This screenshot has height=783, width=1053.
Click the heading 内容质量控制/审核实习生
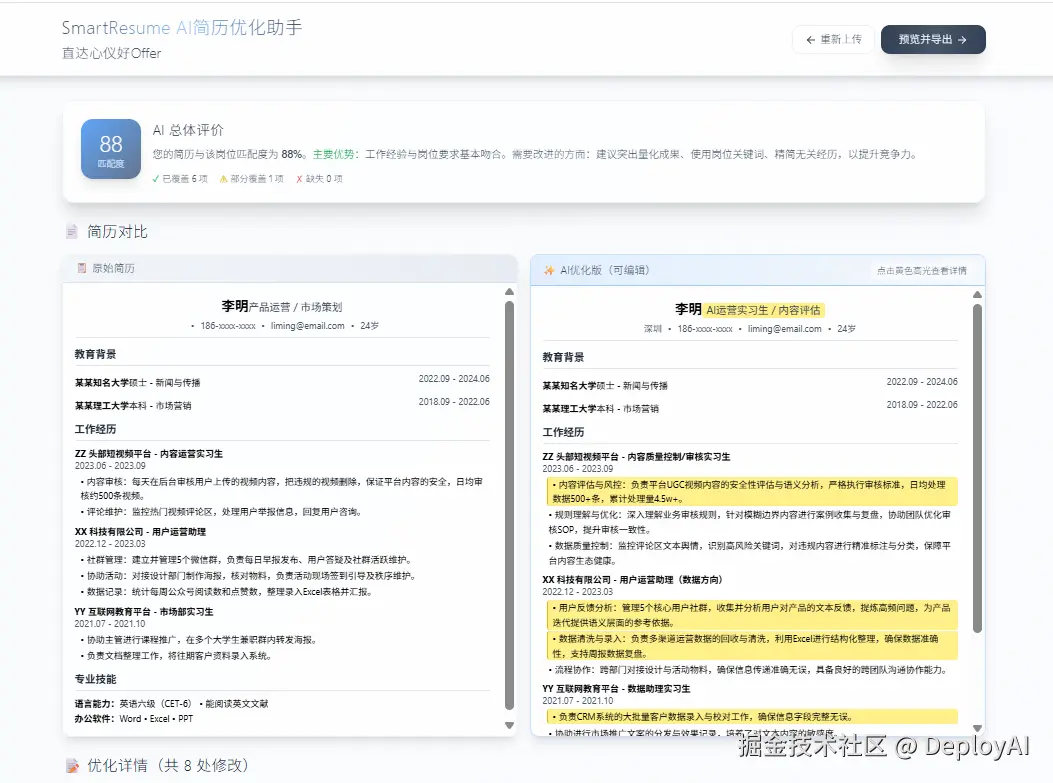[x=678, y=457]
